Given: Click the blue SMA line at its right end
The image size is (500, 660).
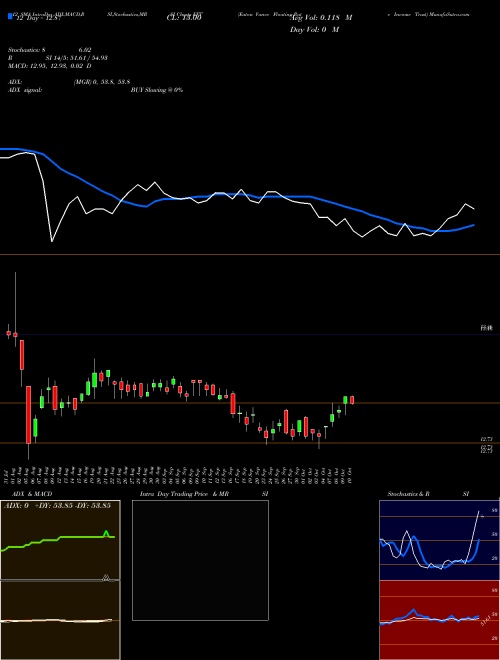Looking at the screenshot, I should pos(474,225).
